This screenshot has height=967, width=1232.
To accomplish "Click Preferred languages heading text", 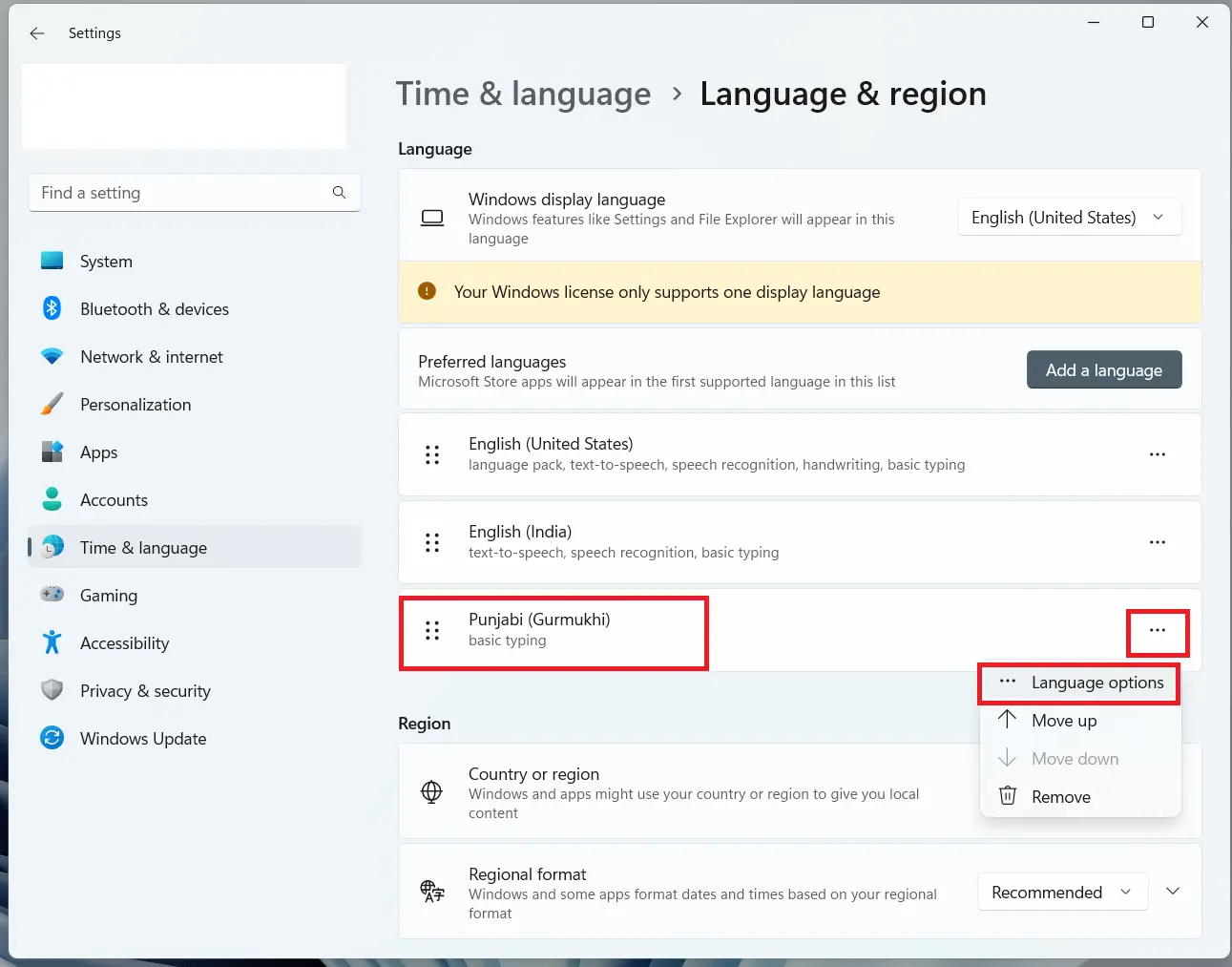I will [491, 362].
